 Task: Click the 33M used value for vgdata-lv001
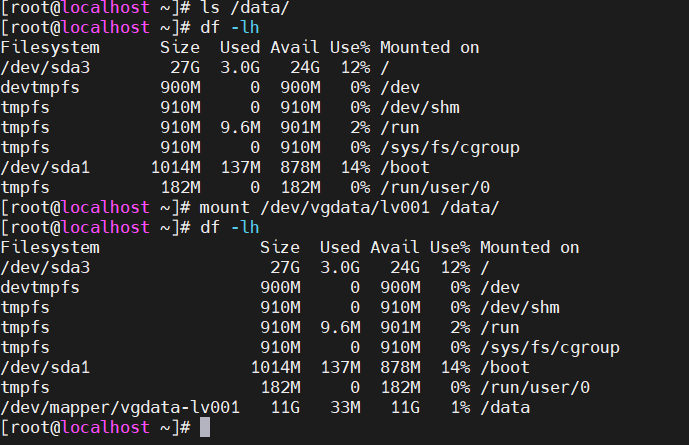click(x=345, y=407)
